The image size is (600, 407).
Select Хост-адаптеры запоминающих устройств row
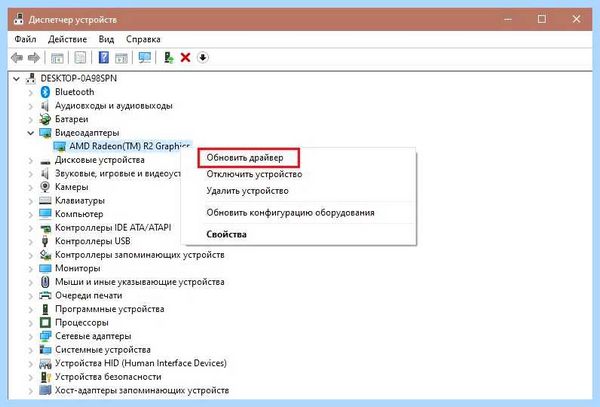(x=142, y=390)
